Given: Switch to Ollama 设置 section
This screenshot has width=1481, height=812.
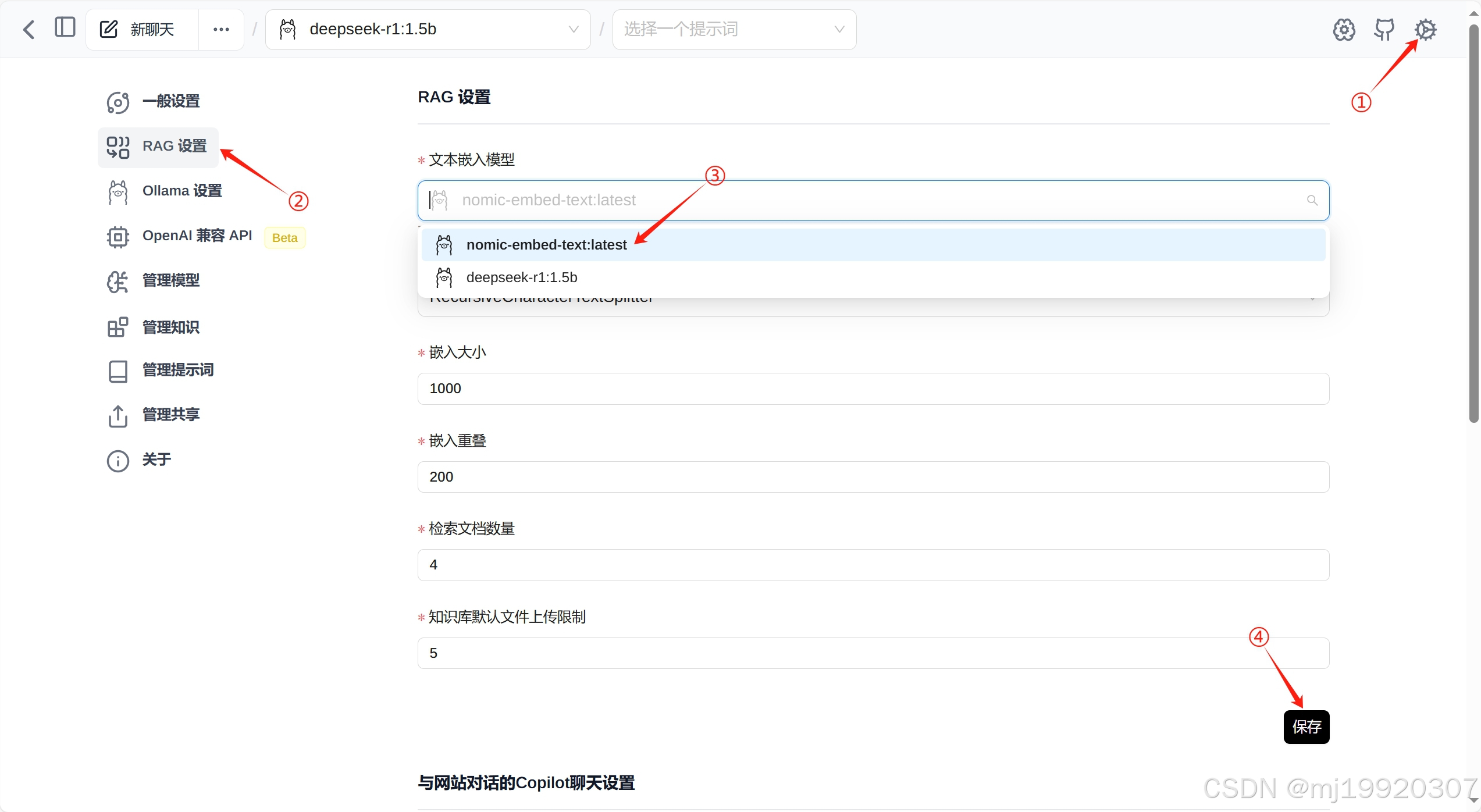Looking at the screenshot, I should pos(181,191).
